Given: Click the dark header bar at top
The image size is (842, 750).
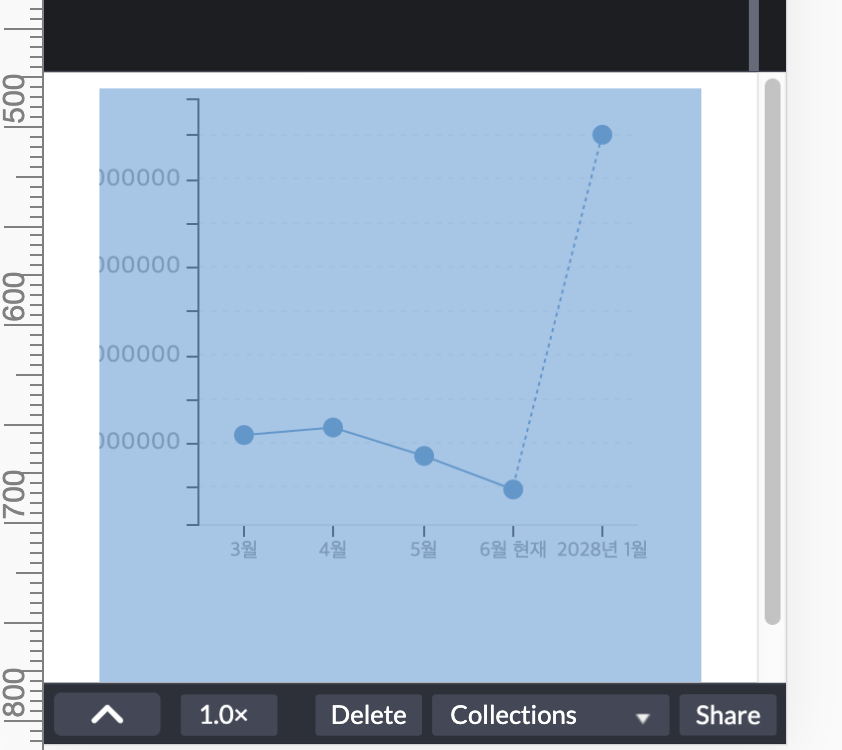Looking at the screenshot, I should (x=400, y=35).
